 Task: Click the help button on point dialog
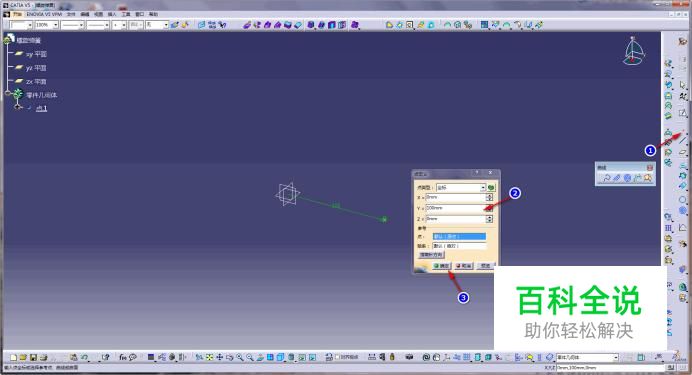coord(477,172)
